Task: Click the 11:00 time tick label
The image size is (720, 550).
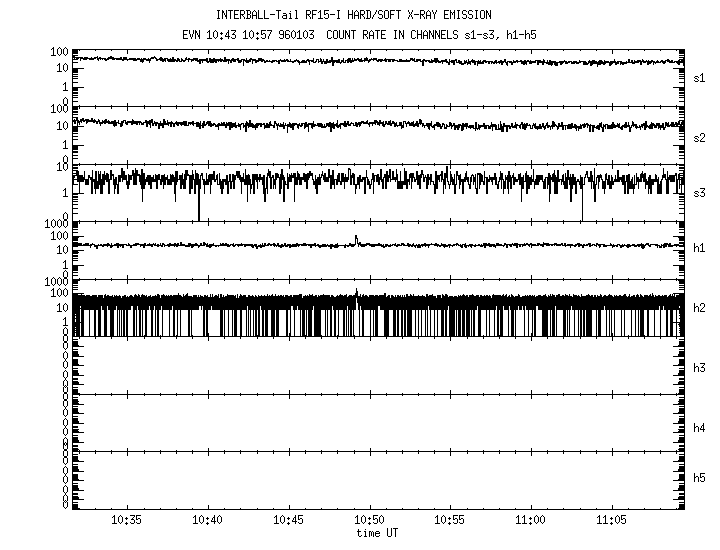Action: (x=530, y=521)
